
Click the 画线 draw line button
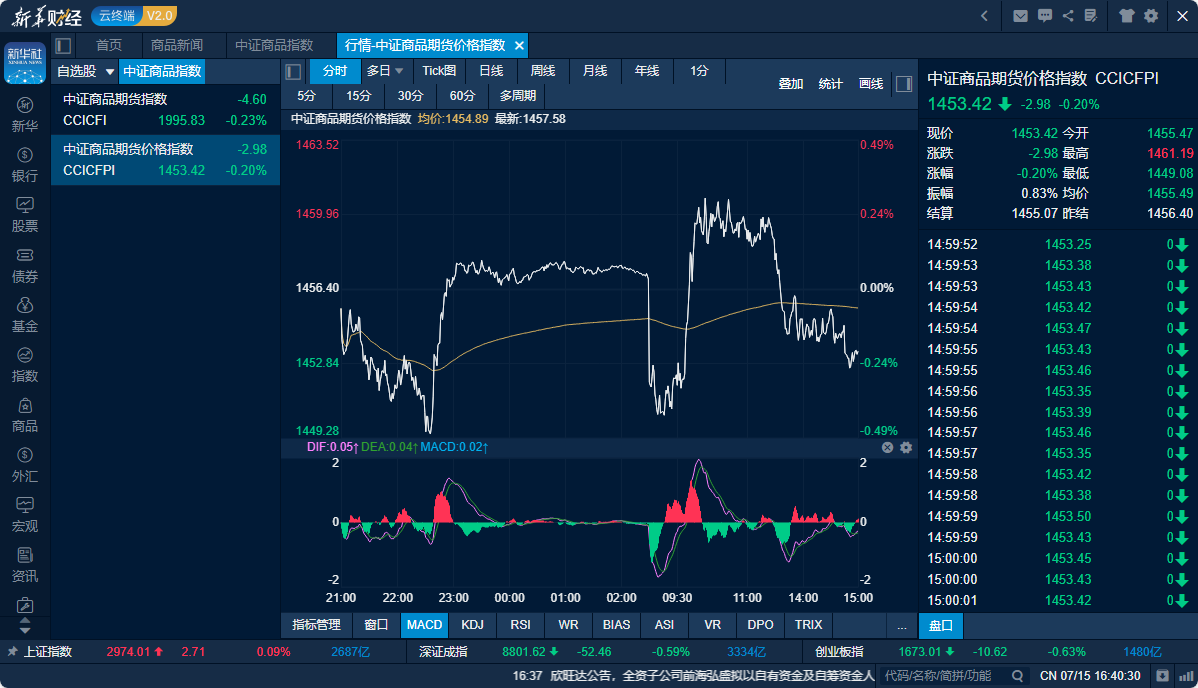[x=871, y=84]
